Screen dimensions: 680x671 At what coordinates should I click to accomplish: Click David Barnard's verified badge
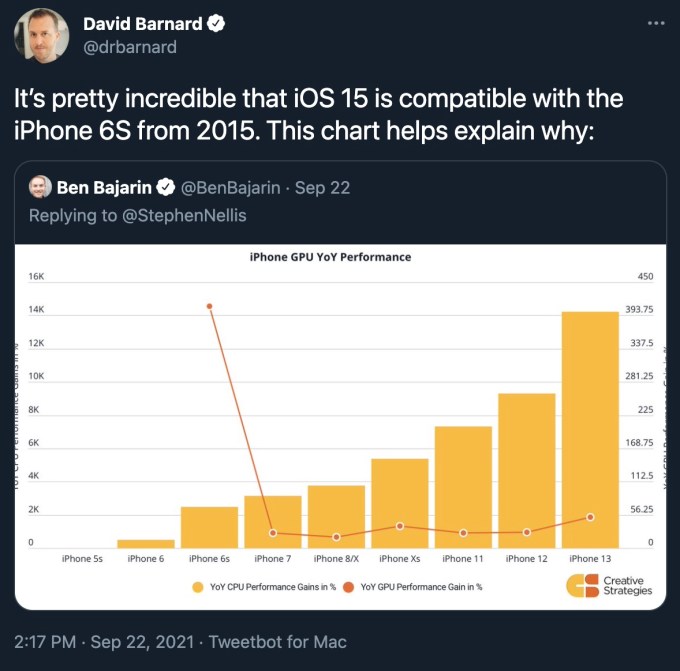(x=215, y=24)
